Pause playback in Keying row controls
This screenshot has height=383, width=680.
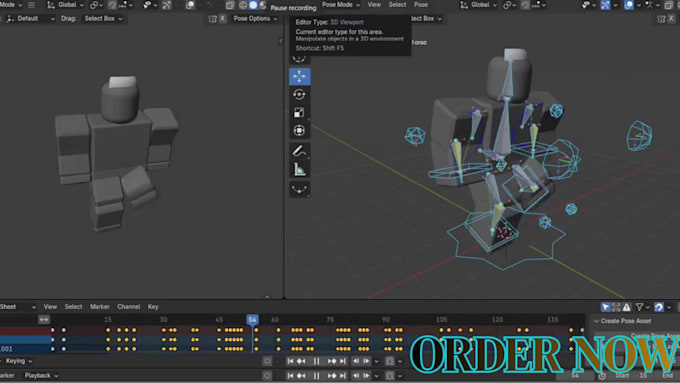pyautogui.click(x=316, y=361)
